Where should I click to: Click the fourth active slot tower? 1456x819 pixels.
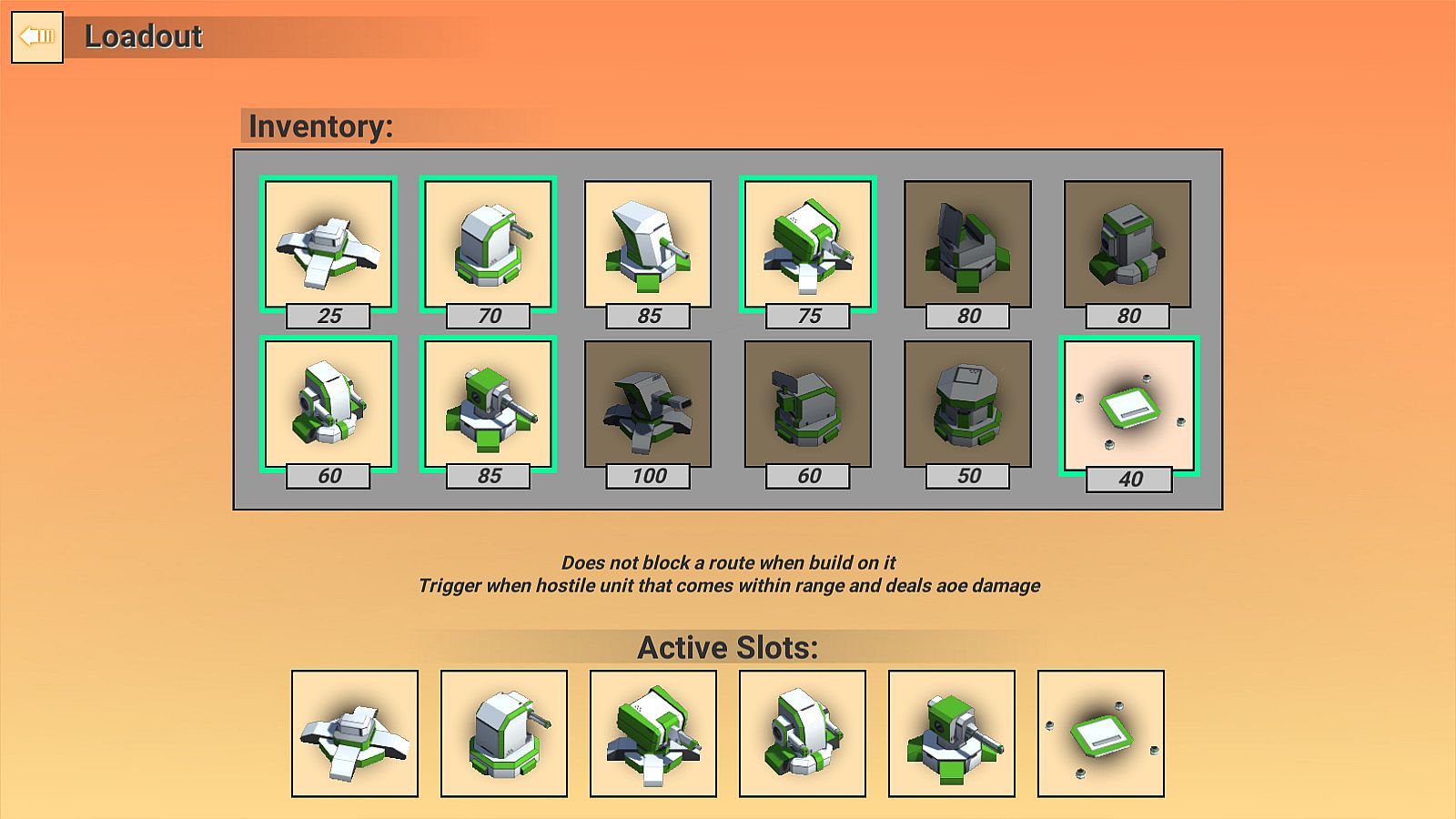[x=803, y=733]
